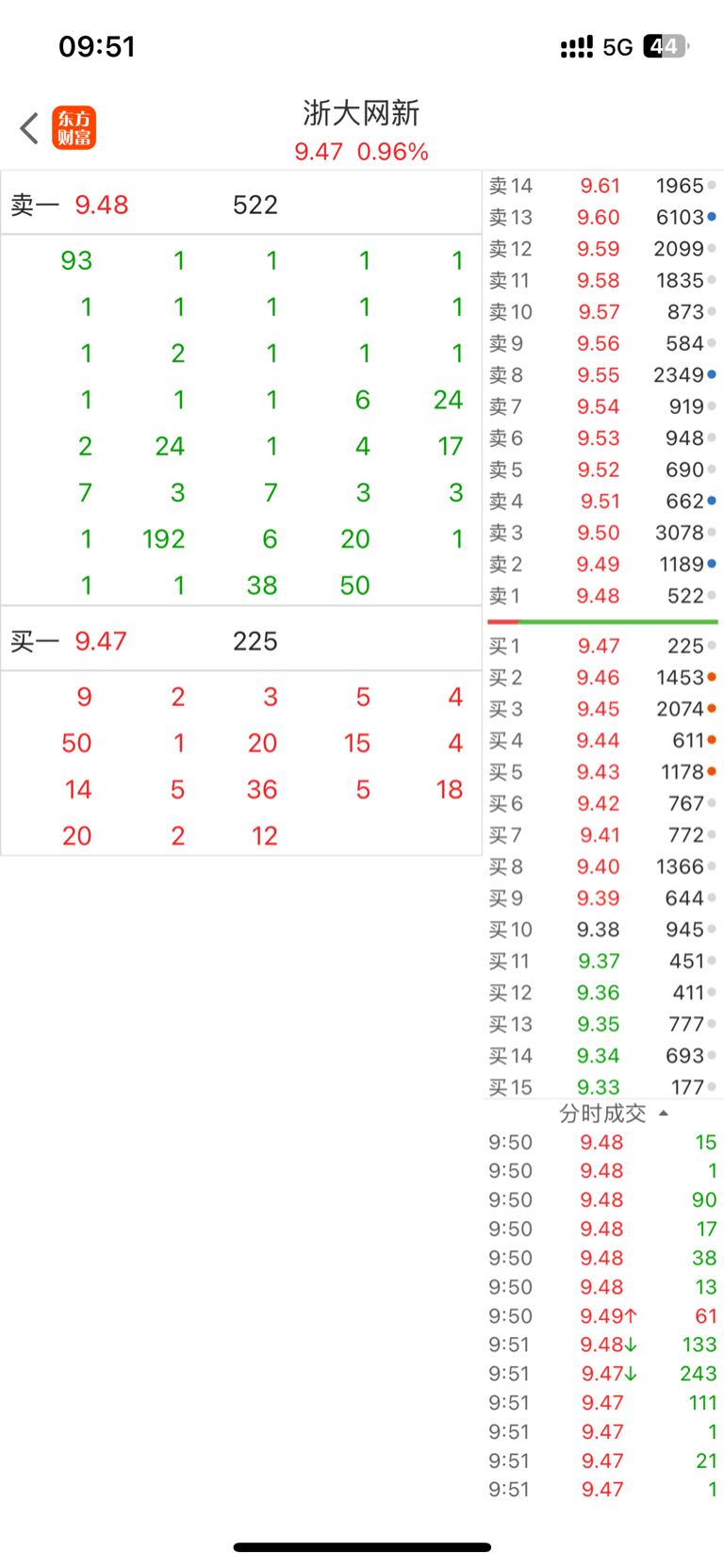Select the 买6 9.42 row
The image size is (724, 1568).
[603, 803]
